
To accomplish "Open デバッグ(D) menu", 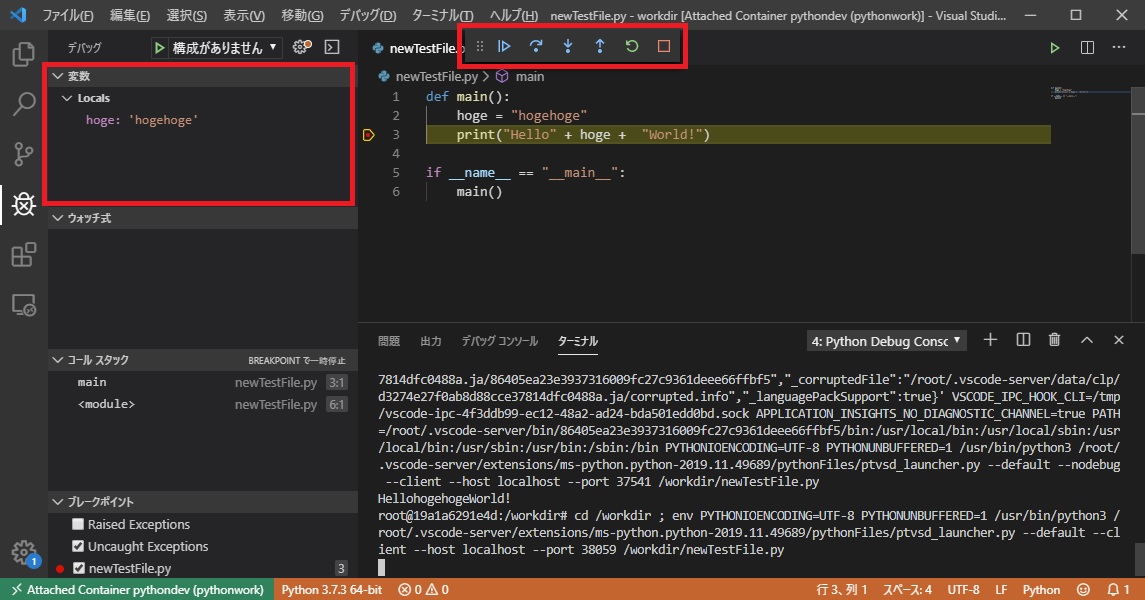I will [367, 15].
